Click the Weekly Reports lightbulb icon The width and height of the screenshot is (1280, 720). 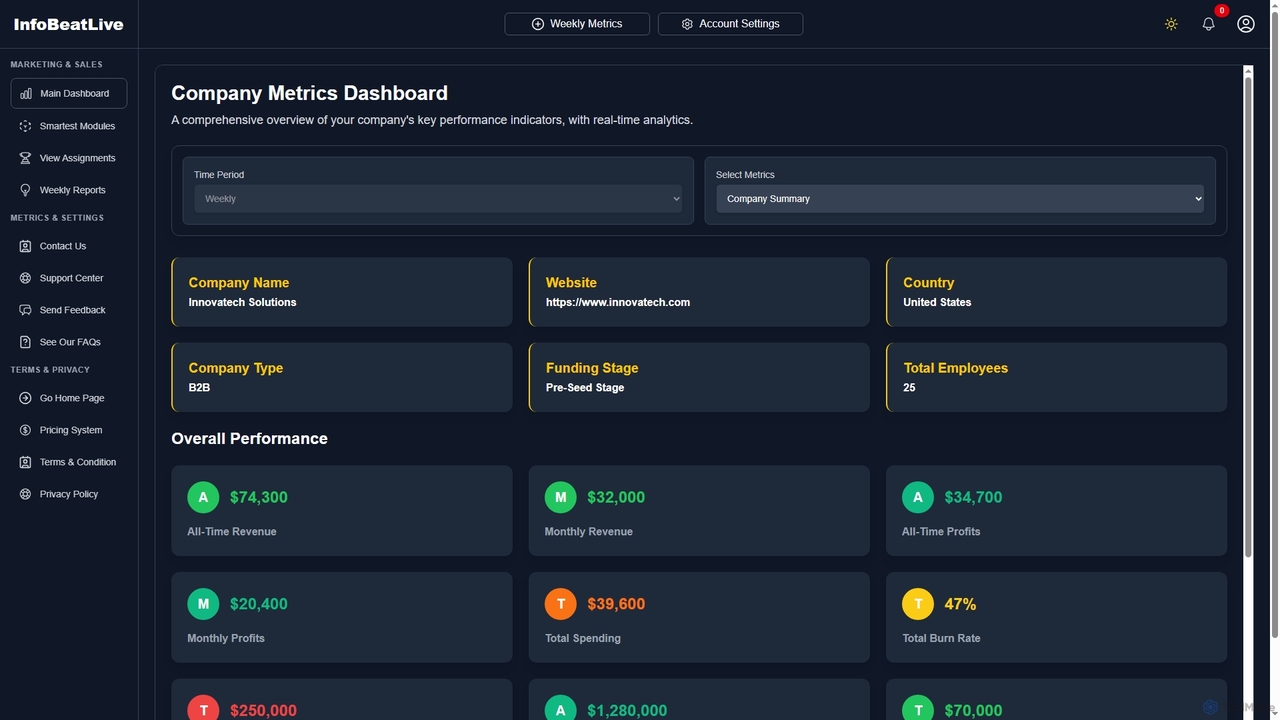[26, 190]
